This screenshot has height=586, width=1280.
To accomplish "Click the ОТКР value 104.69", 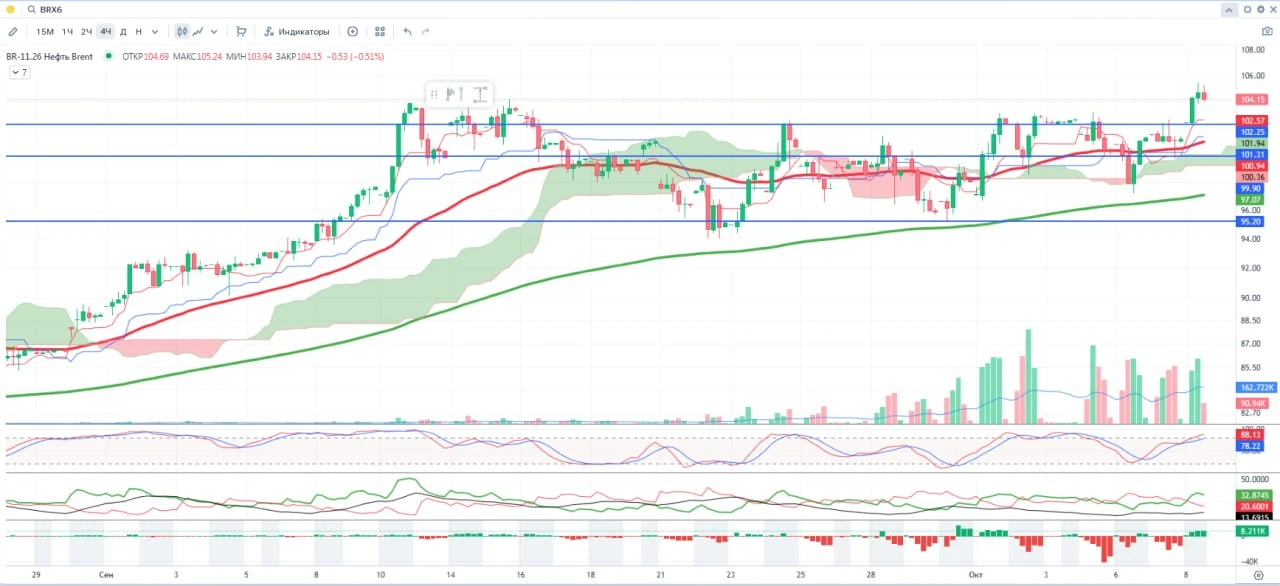I will [156, 56].
